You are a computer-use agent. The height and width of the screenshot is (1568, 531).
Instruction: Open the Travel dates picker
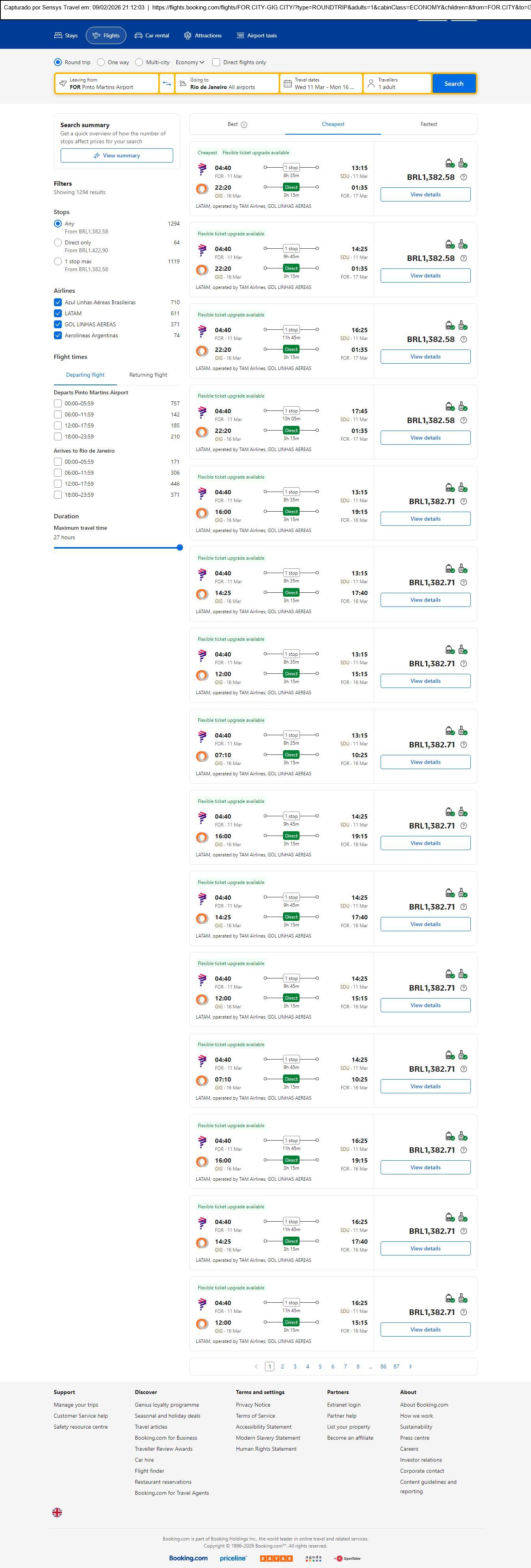tap(321, 83)
